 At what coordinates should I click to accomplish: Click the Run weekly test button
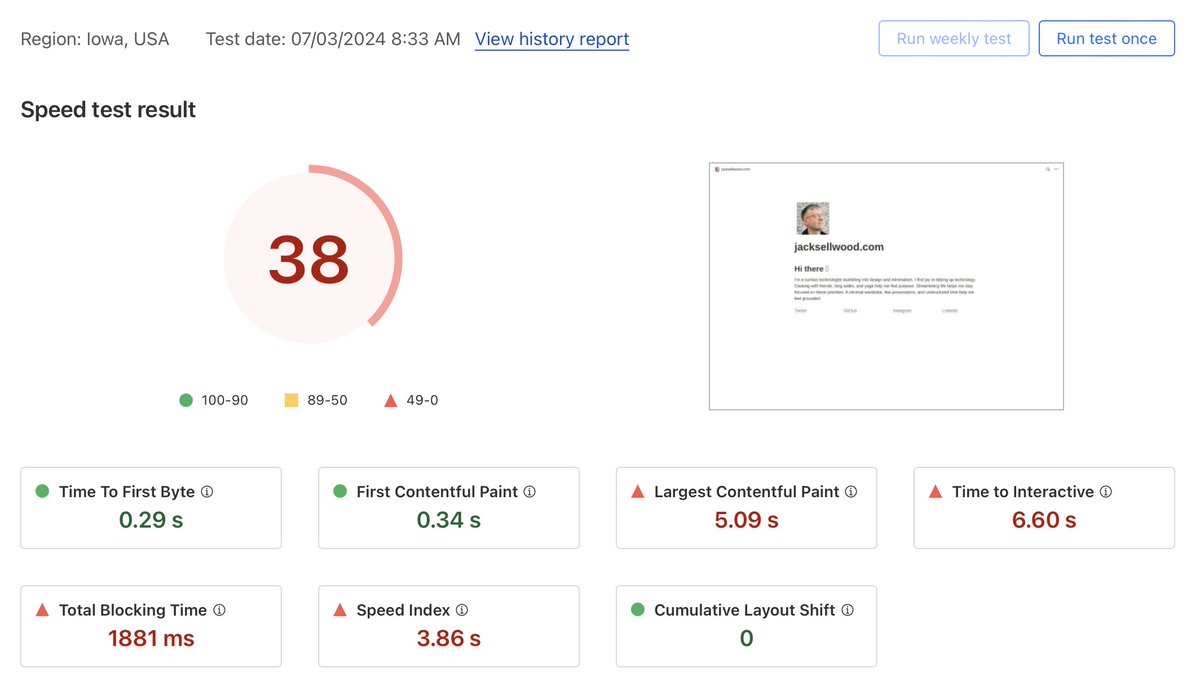(954, 39)
